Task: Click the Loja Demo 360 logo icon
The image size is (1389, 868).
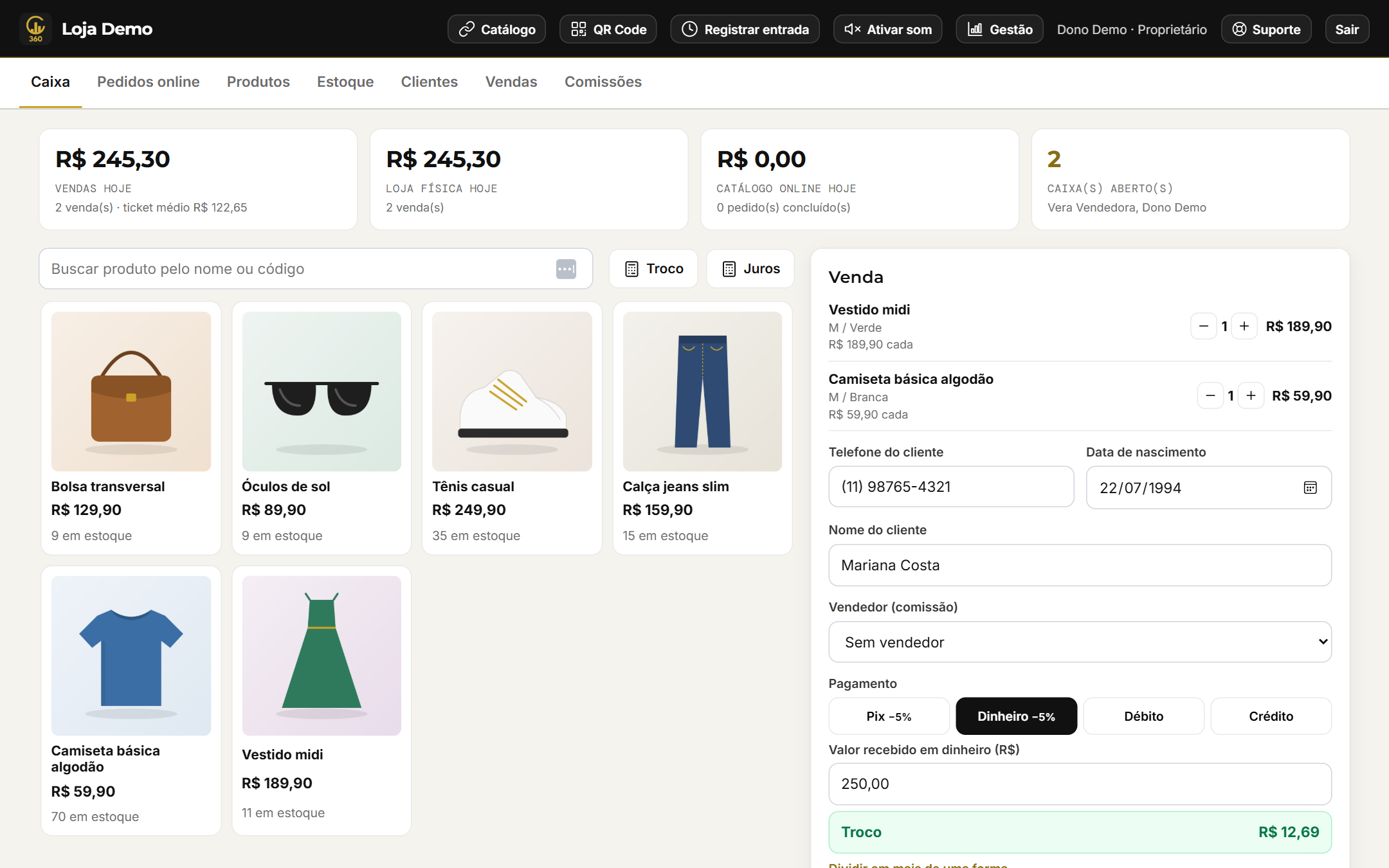Action: (x=35, y=29)
